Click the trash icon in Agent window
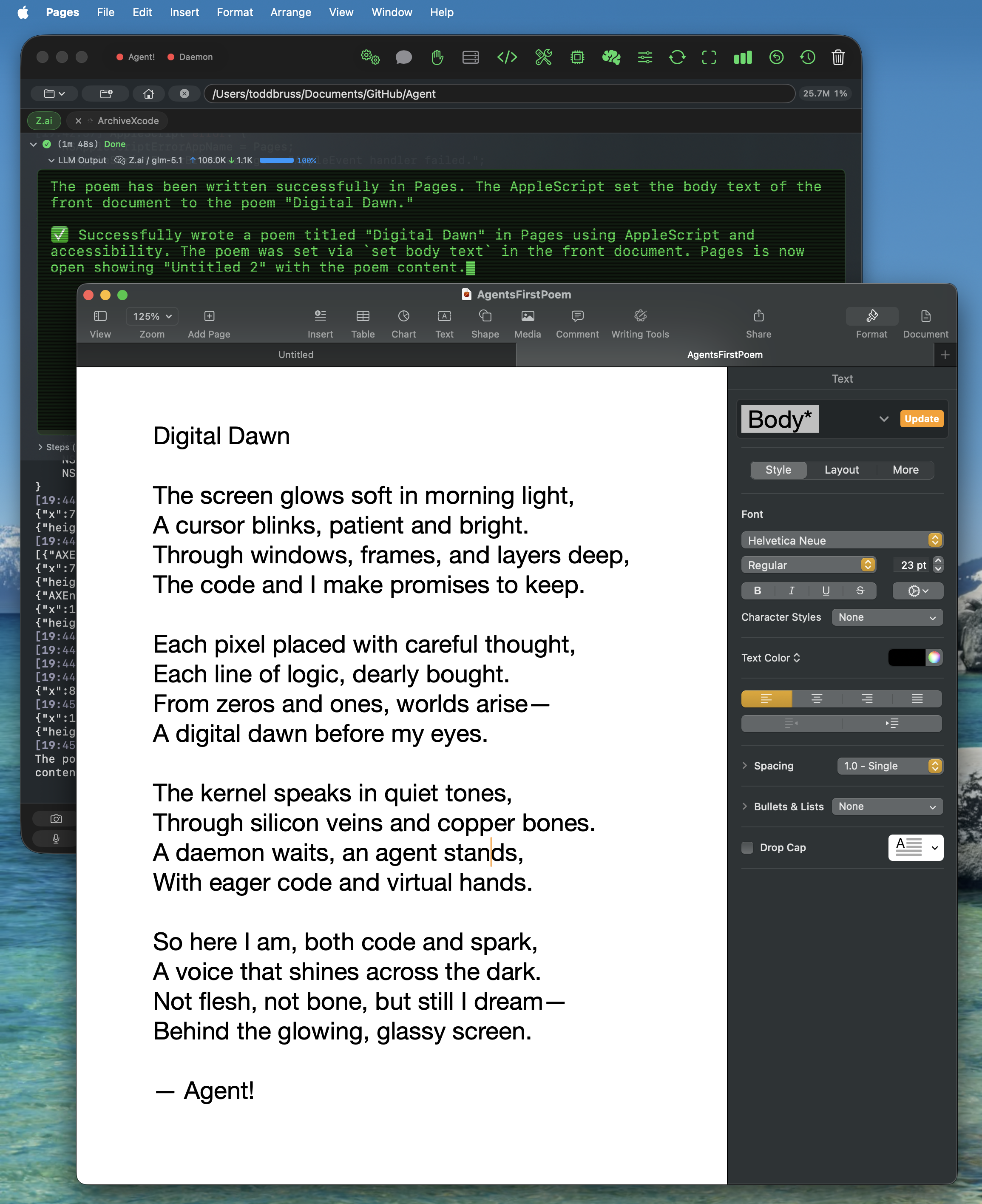Image resolution: width=982 pixels, height=1204 pixels. (x=838, y=57)
